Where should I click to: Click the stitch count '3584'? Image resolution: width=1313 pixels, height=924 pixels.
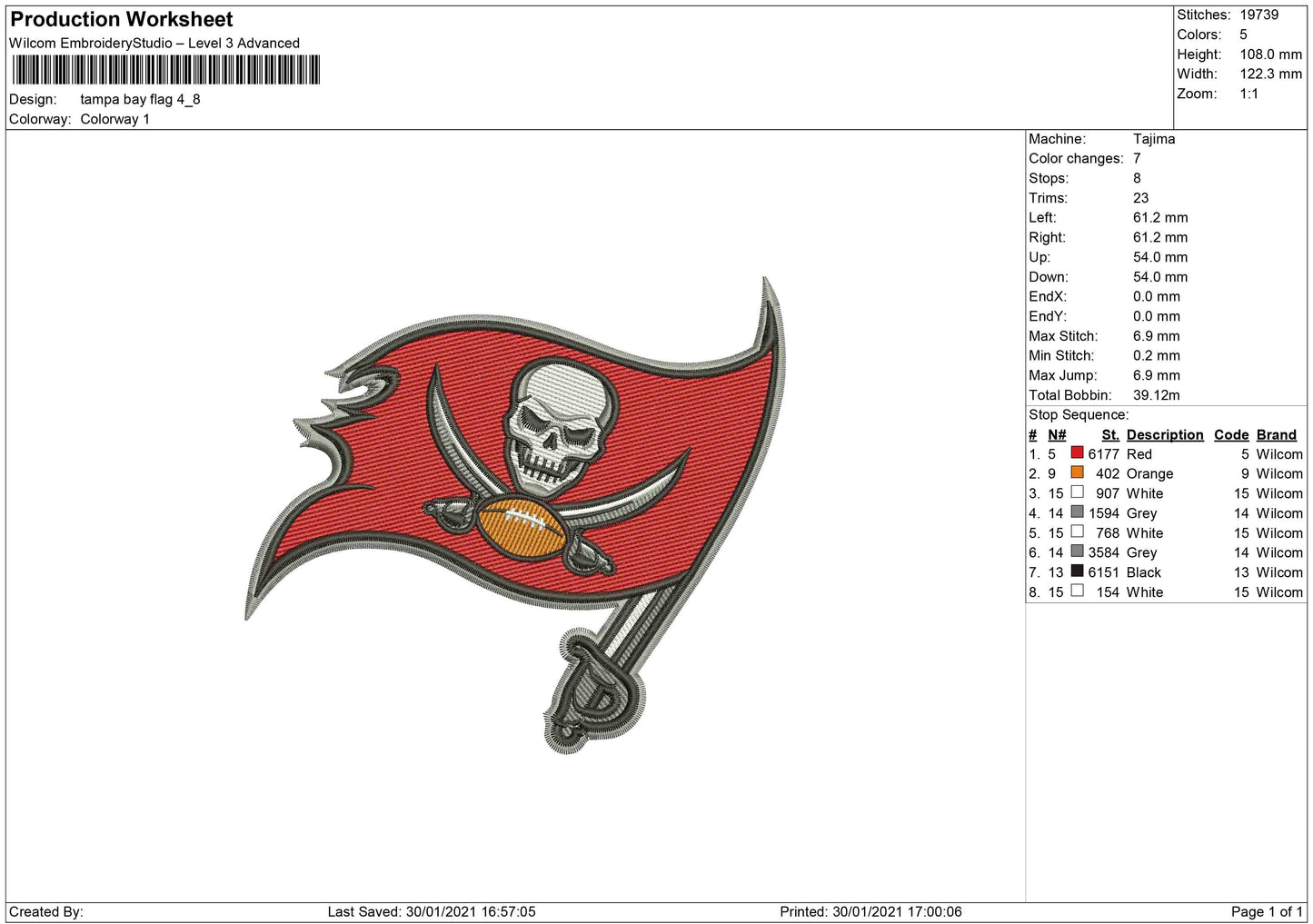click(1103, 553)
